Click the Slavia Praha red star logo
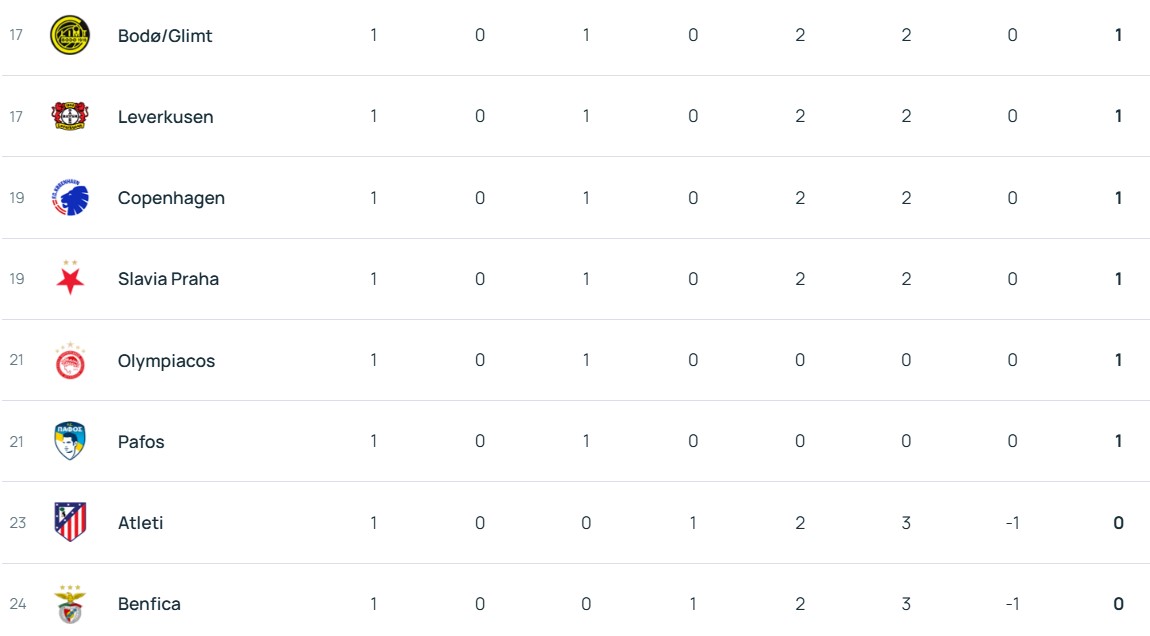The height and width of the screenshot is (636, 1150). pos(70,279)
